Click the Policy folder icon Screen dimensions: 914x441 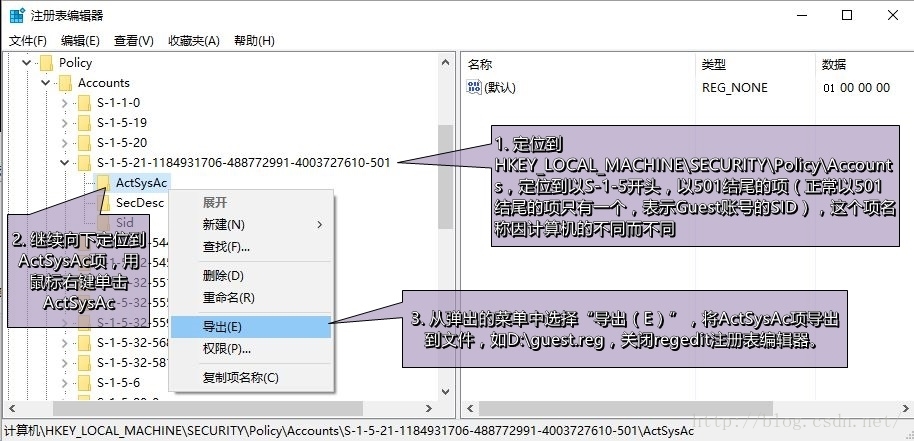click(46, 63)
